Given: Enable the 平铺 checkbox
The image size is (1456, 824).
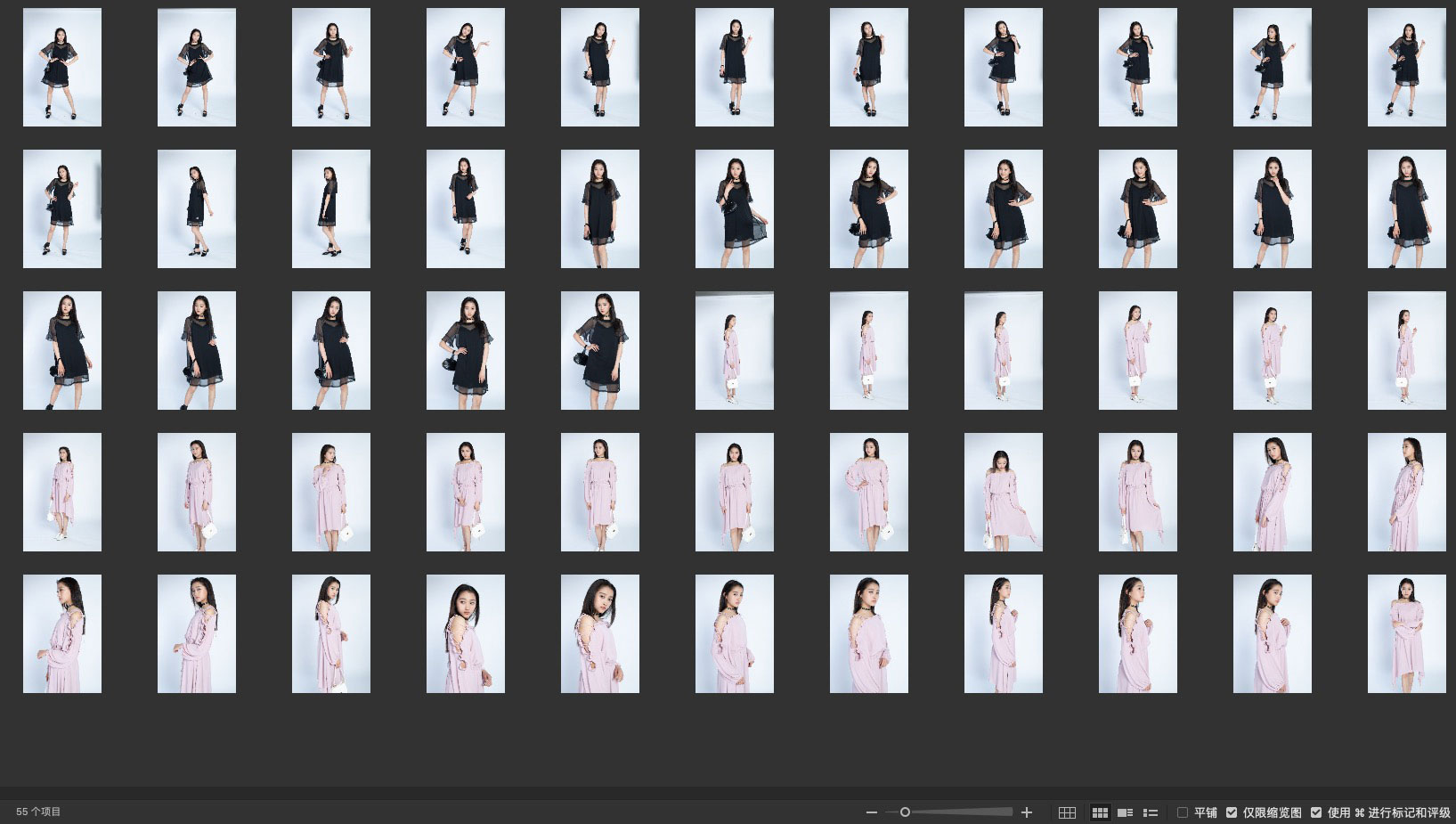Looking at the screenshot, I should pyautogui.click(x=1183, y=812).
